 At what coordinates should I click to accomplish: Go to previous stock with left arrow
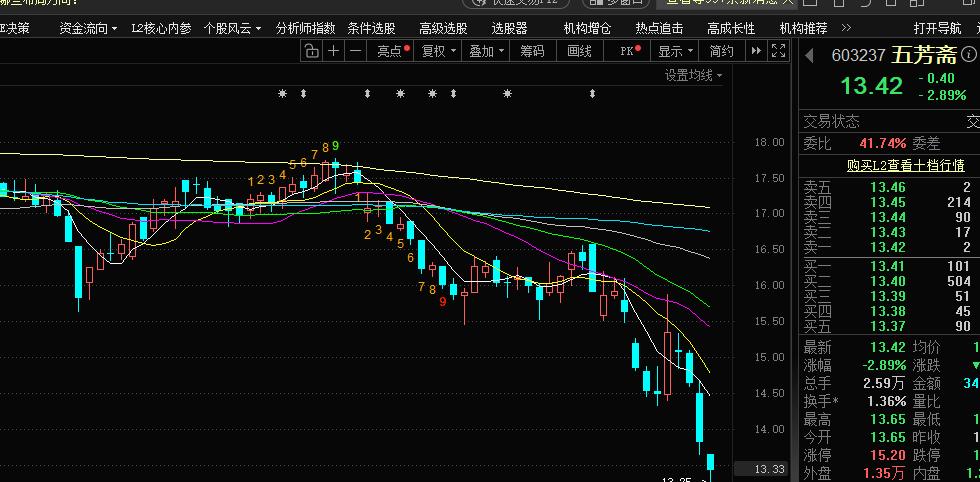809,56
